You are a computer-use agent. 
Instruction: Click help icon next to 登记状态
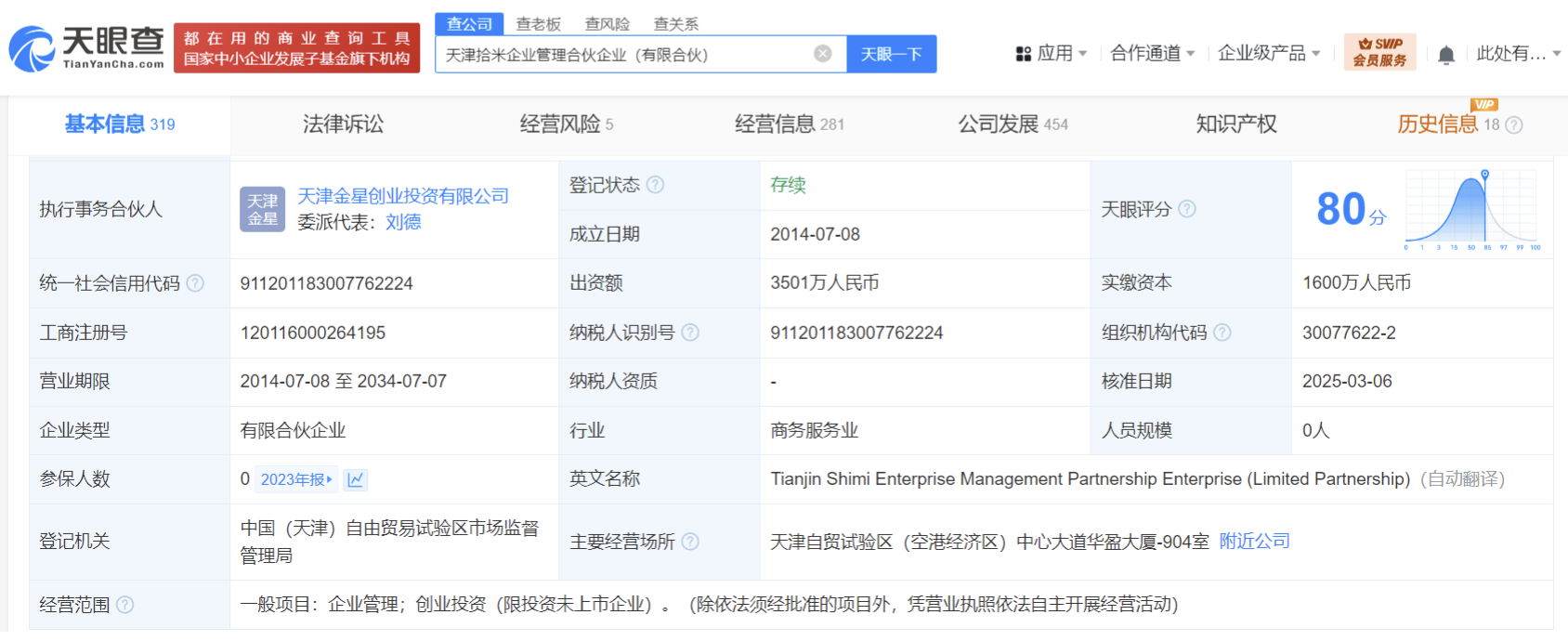(x=655, y=185)
